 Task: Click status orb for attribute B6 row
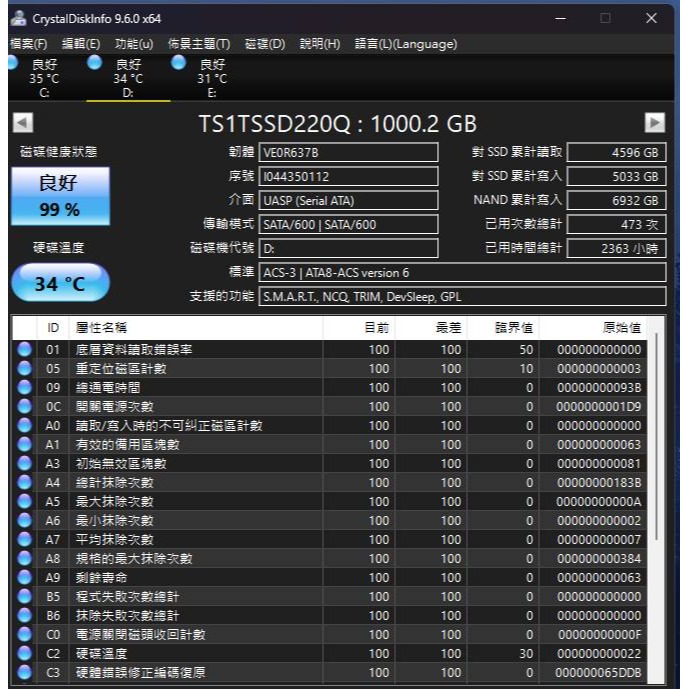coord(25,615)
